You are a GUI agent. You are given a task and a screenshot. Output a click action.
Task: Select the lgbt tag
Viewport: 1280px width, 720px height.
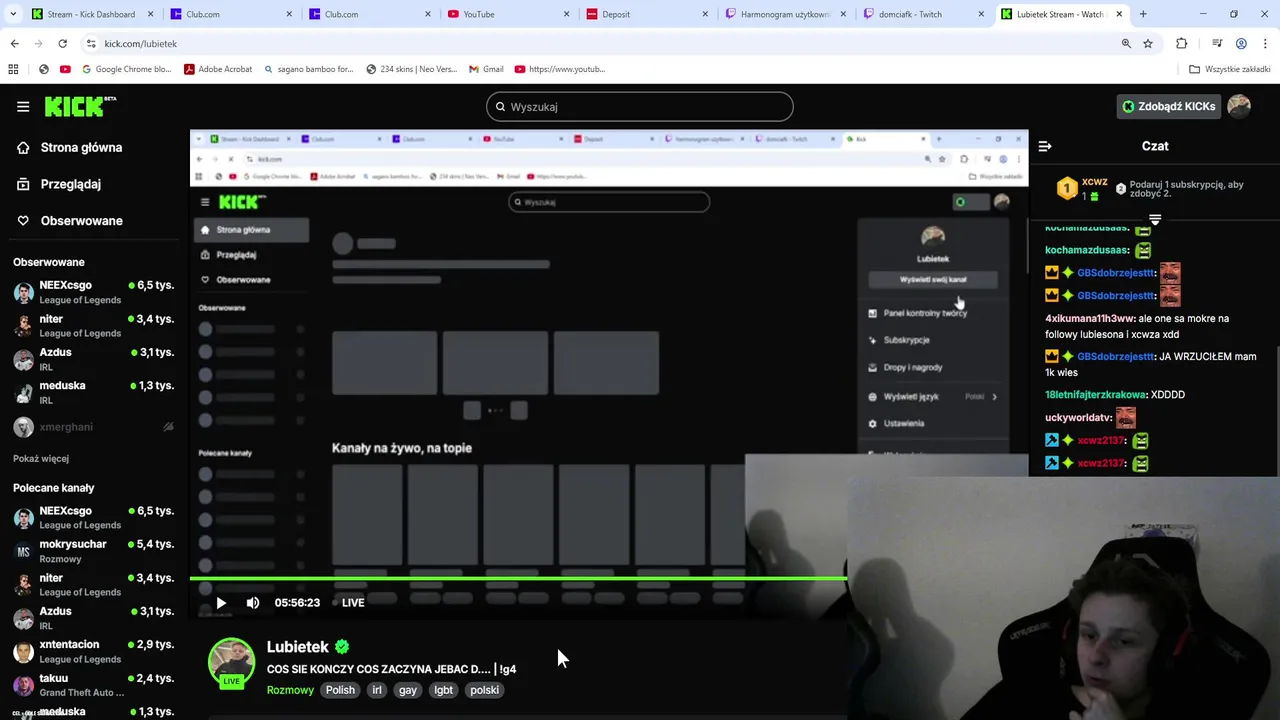point(444,690)
